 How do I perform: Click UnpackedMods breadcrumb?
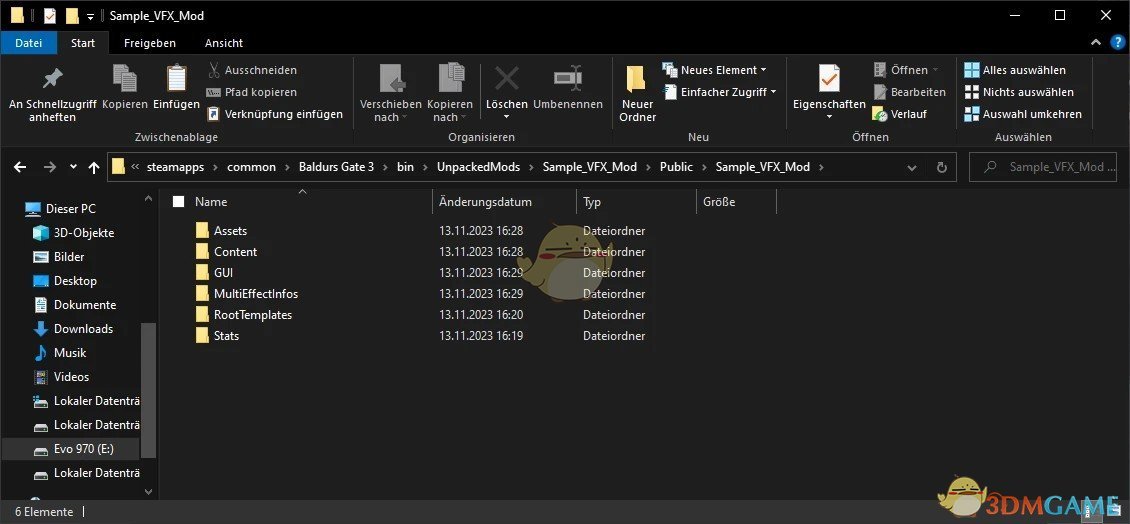coord(479,167)
